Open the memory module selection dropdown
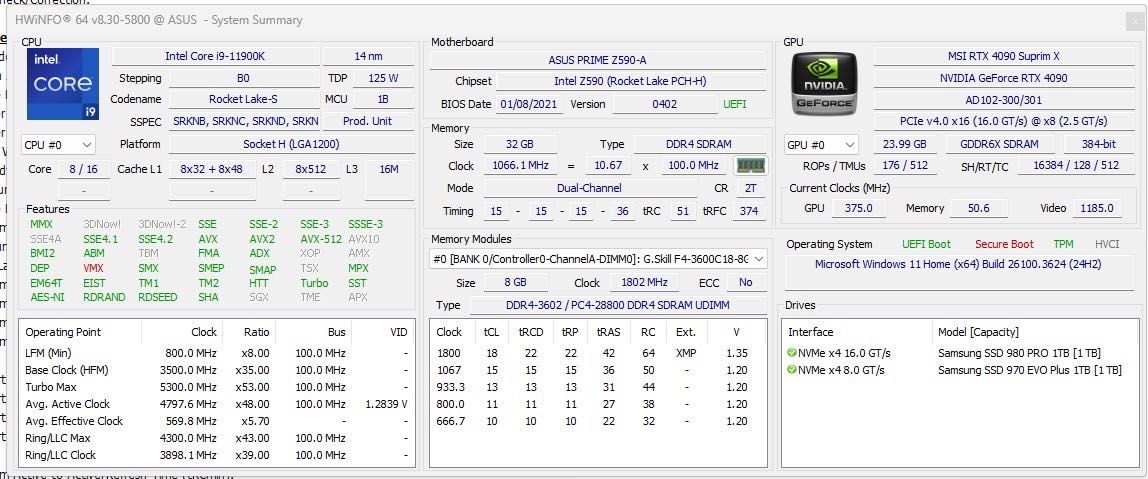Screen dimensions: 1148x479 [x=598, y=259]
